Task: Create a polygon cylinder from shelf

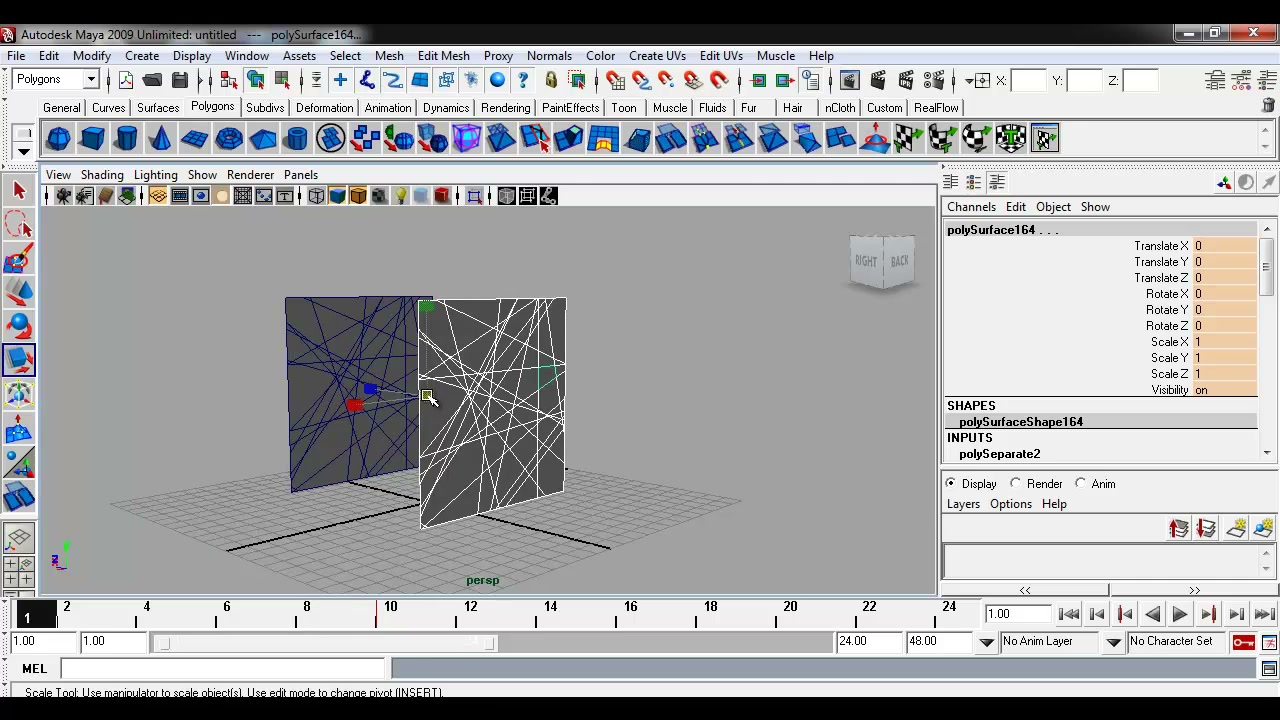Action: point(126,138)
